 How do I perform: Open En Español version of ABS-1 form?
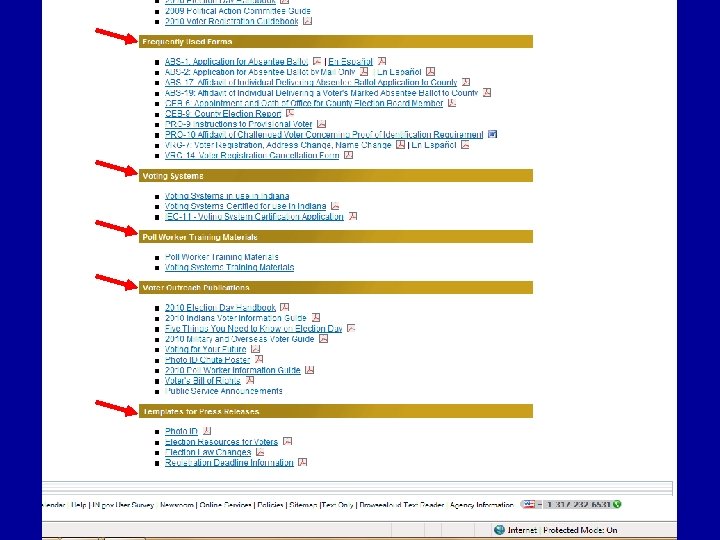(x=350, y=61)
